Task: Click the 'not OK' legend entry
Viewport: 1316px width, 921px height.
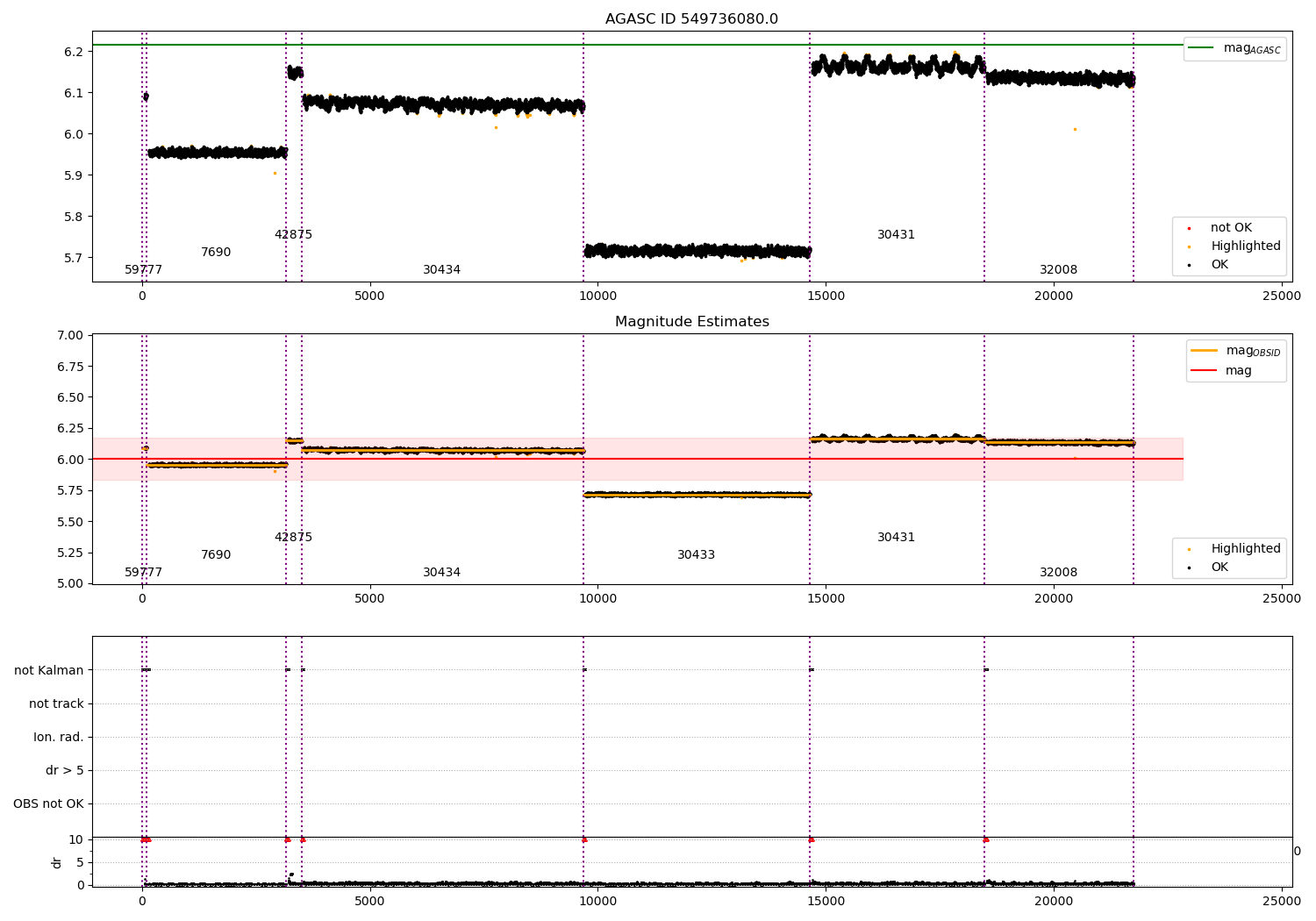Action: [1230, 228]
